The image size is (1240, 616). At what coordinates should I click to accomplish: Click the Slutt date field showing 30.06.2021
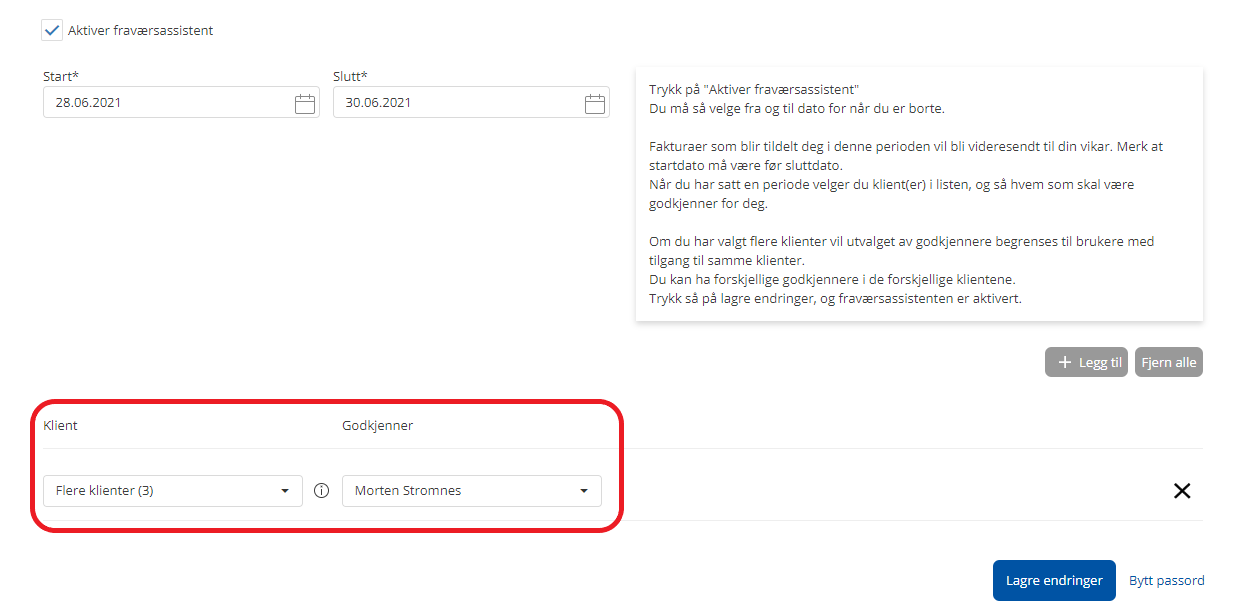[x=455, y=103]
